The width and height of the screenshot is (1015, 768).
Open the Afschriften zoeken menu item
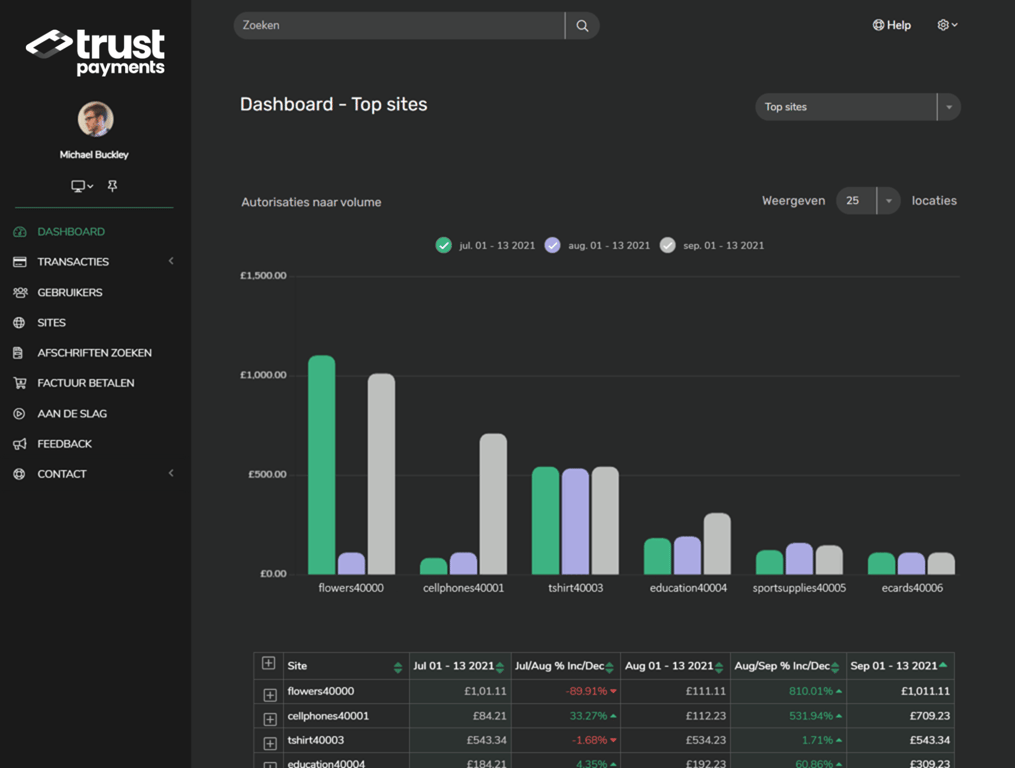[x=93, y=353]
